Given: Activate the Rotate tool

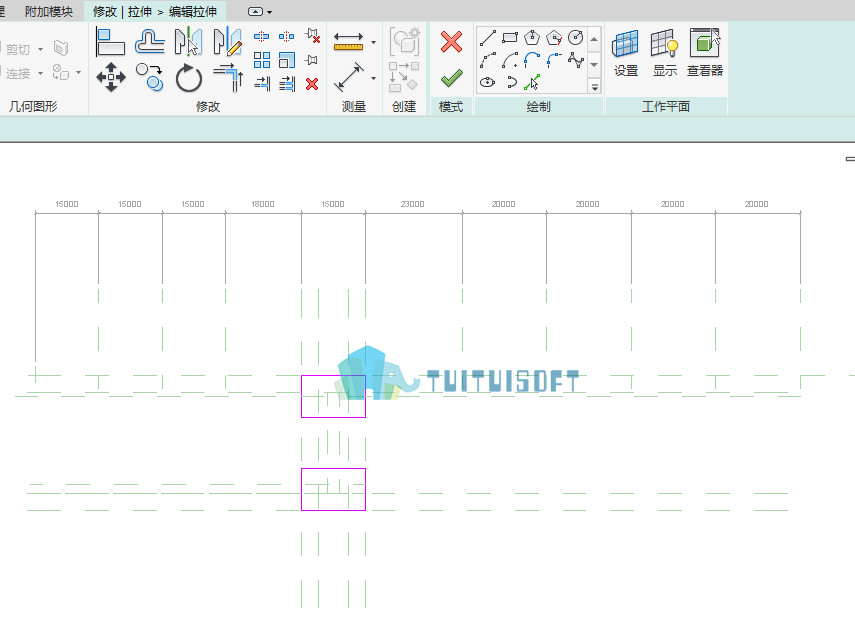Looking at the screenshot, I should [x=189, y=78].
